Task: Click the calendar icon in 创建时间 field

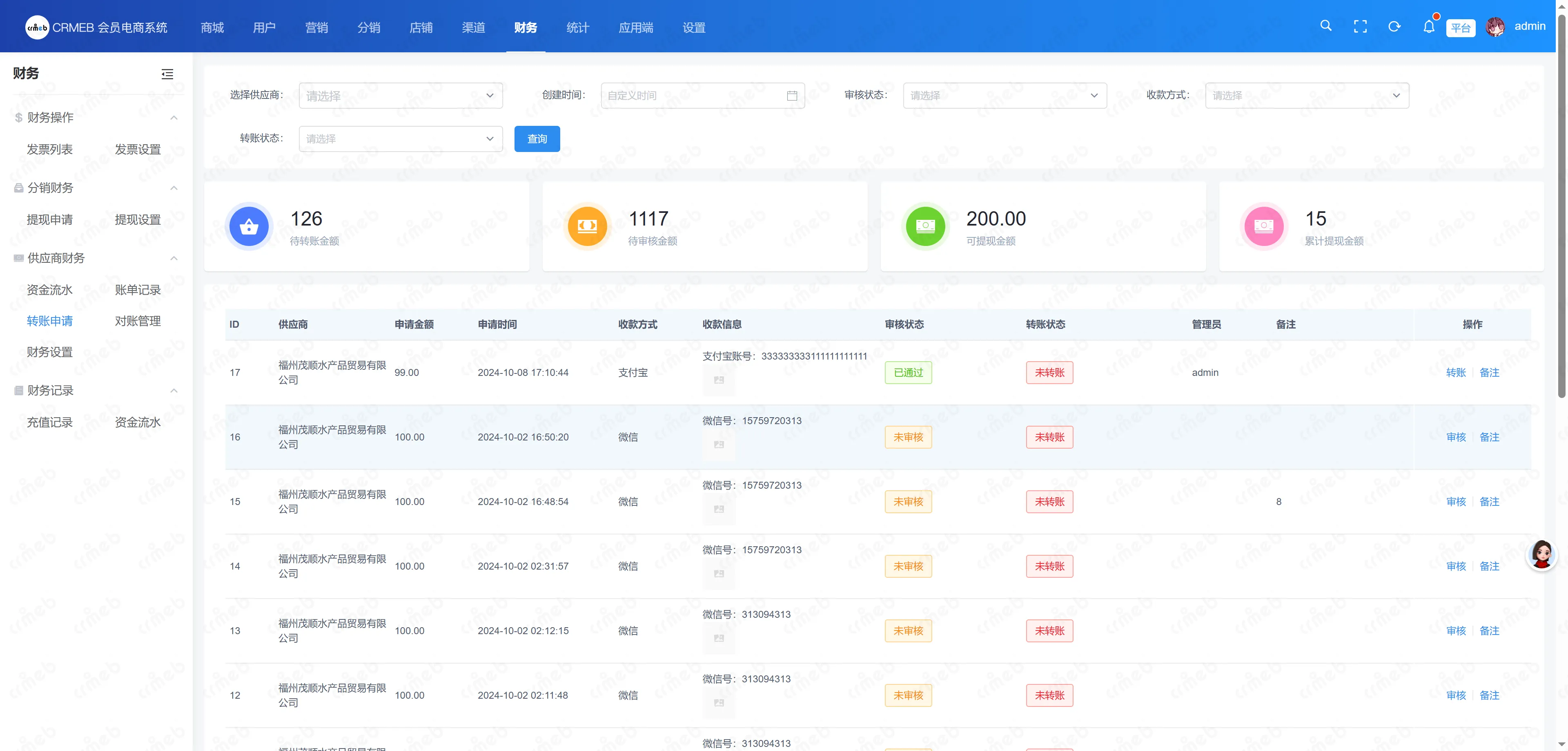Action: (792, 96)
